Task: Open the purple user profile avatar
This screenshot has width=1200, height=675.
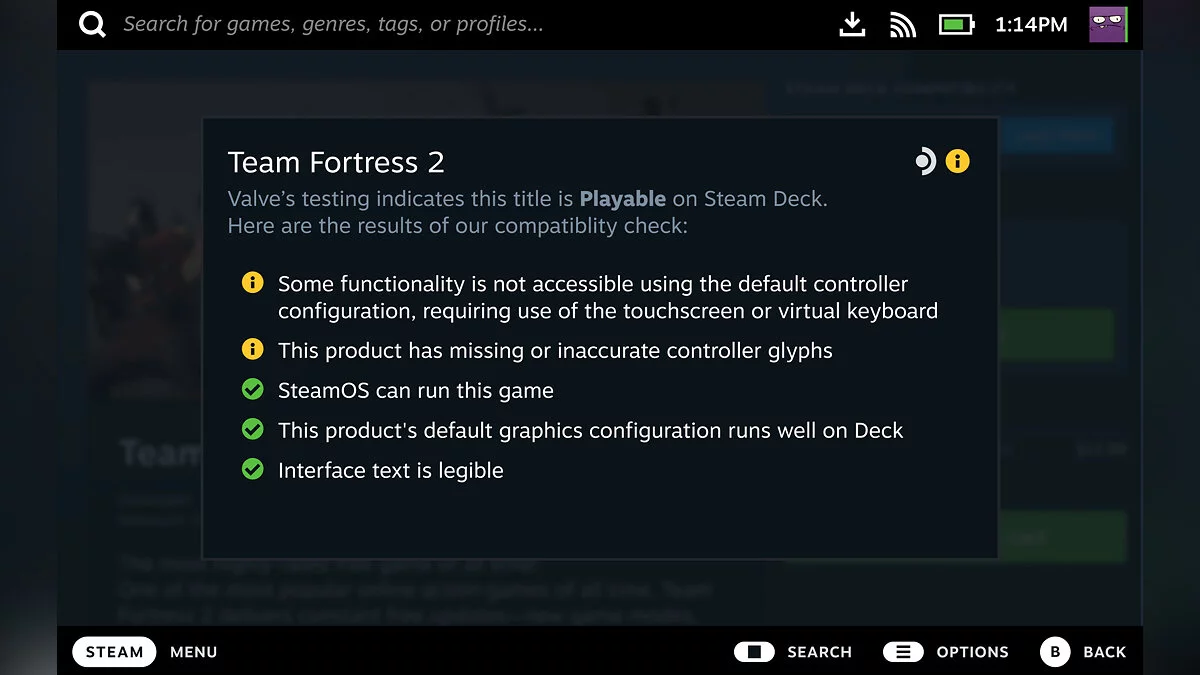Action: [x=1108, y=25]
